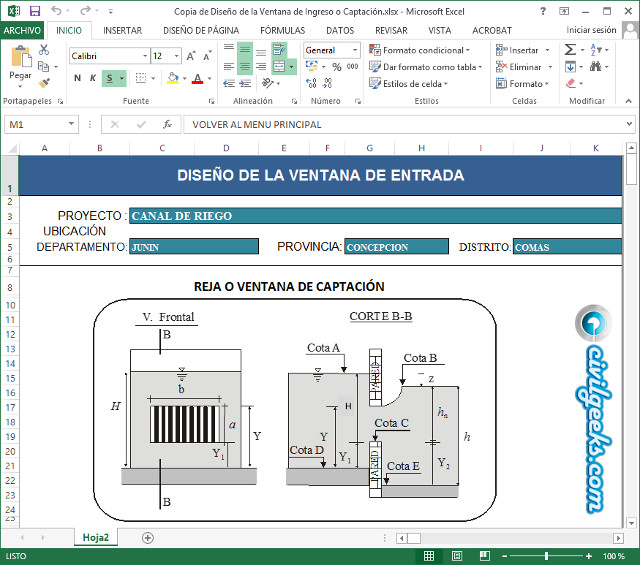Add a new sheet with plus icon
This screenshot has height=565, width=640.
tap(148, 538)
